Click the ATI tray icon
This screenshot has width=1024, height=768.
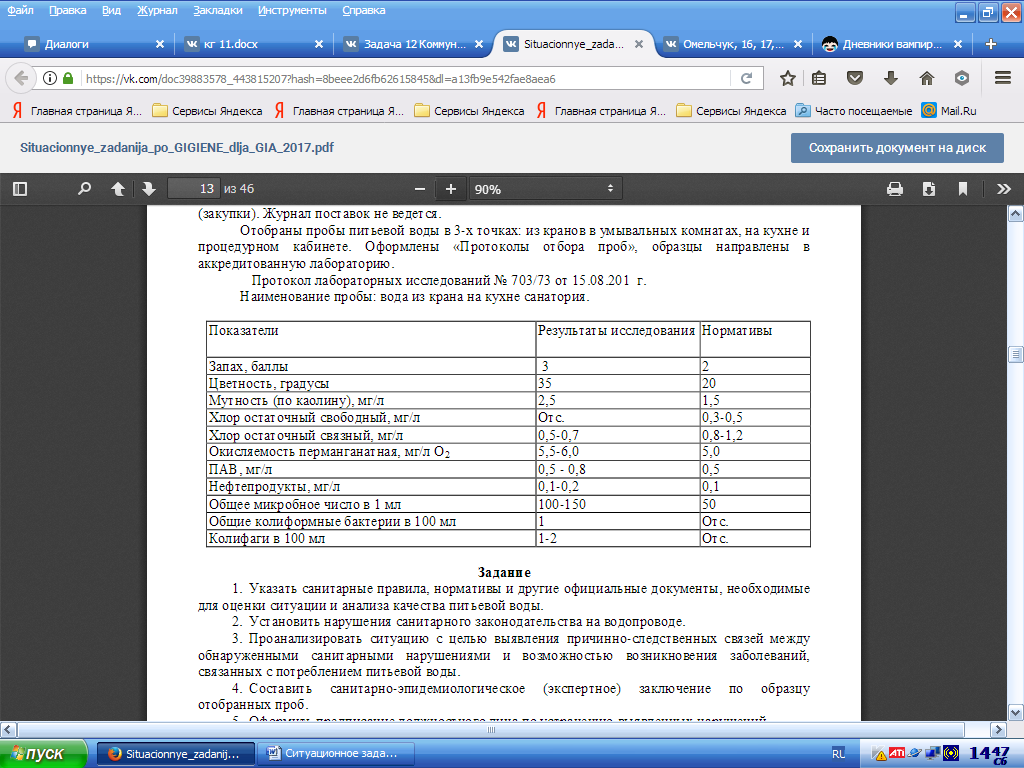897,753
